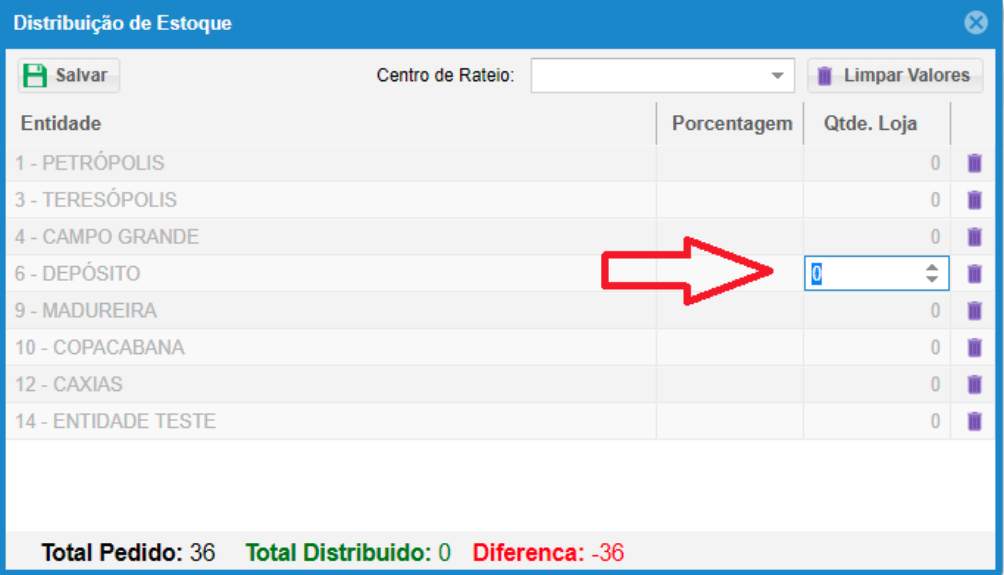Click the Qtde. Loja column header
The width and height of the screenshot is (1004, 575).
(x=871, y=124)
